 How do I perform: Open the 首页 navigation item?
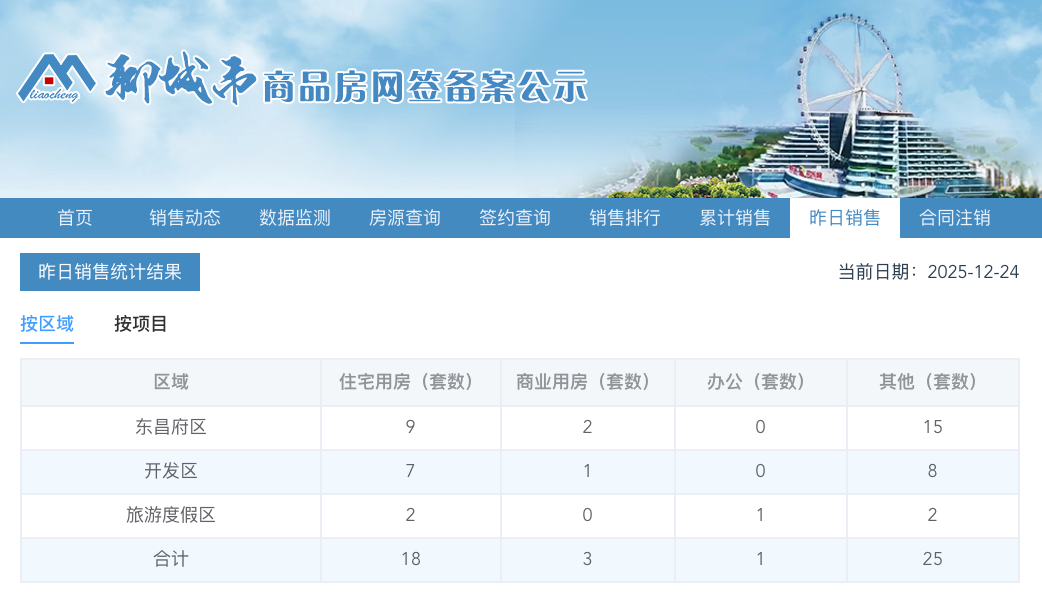coord(76,218)
